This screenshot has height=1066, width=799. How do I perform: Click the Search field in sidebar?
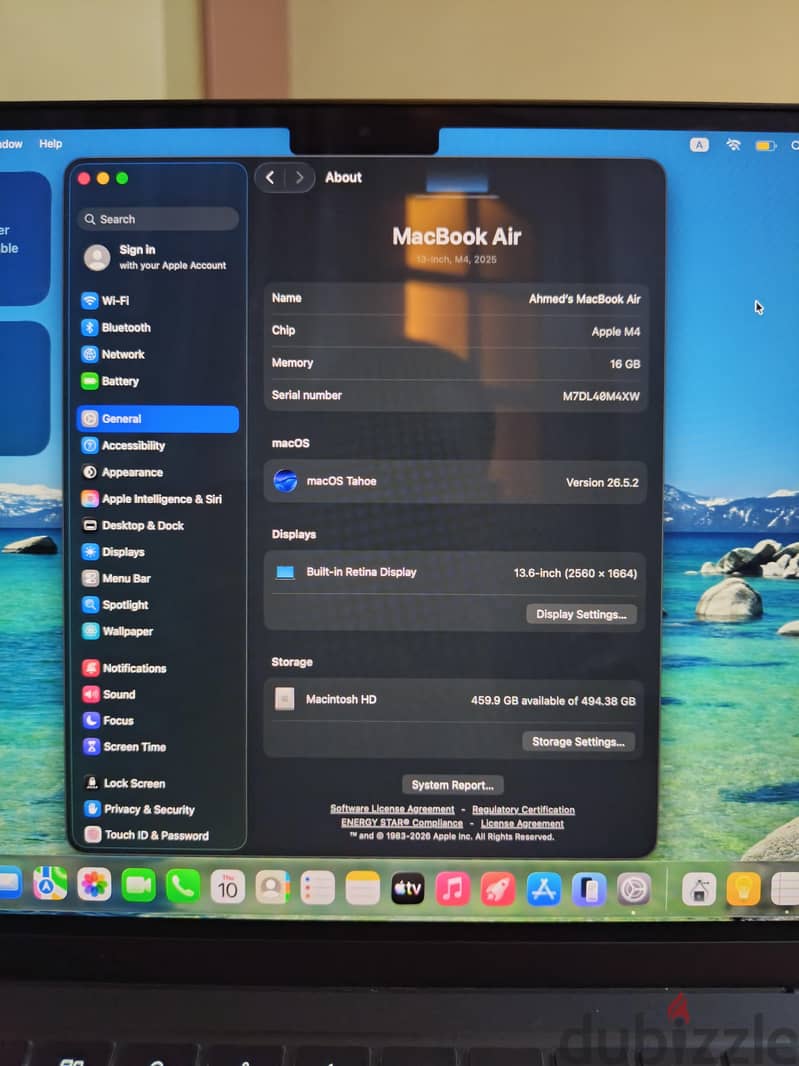point(158,219)
